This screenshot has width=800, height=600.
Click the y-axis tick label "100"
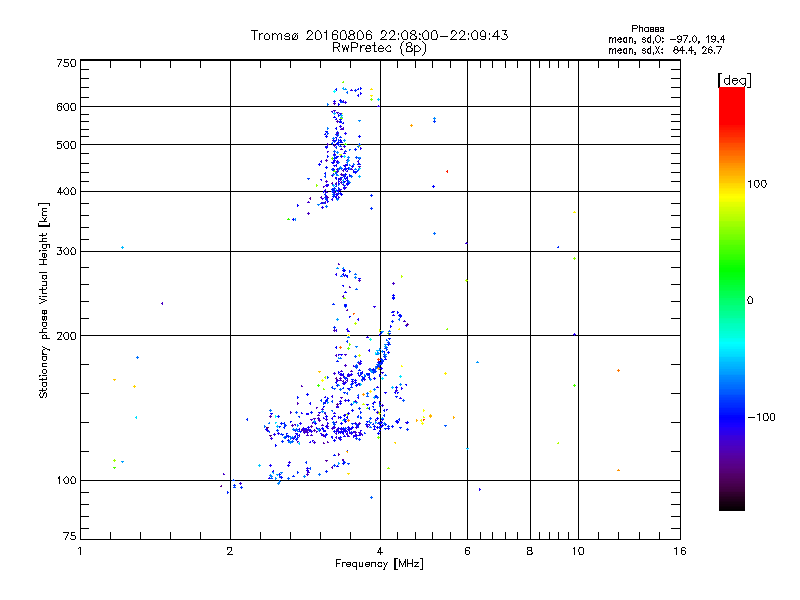[66, 481]
